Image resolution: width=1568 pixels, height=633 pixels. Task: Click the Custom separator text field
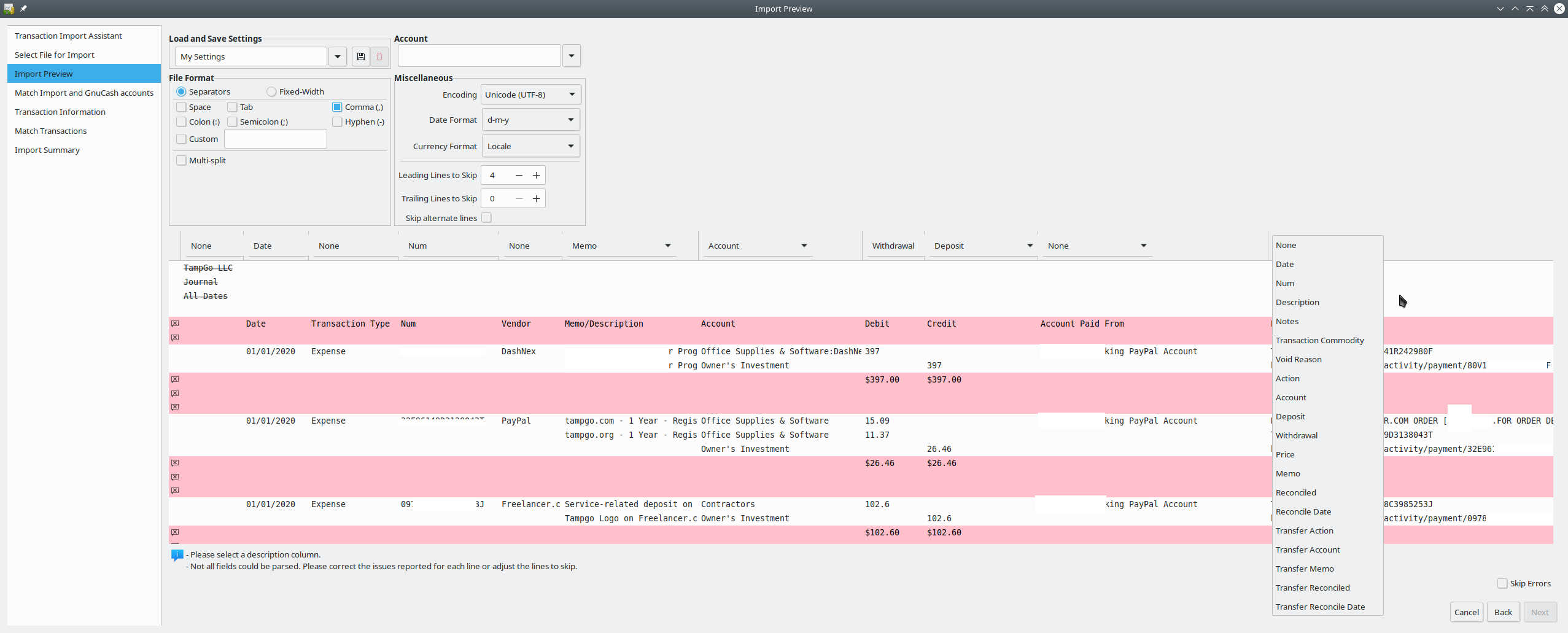click(x=276, y=139)
